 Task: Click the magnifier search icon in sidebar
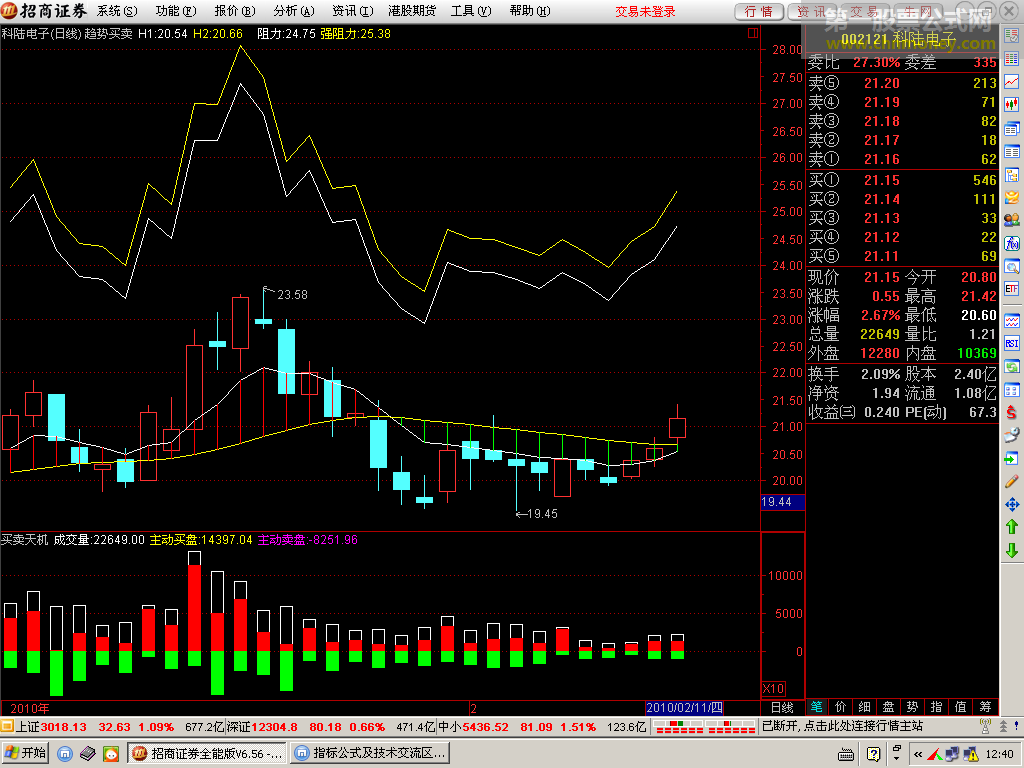[x=1012, y=267]
